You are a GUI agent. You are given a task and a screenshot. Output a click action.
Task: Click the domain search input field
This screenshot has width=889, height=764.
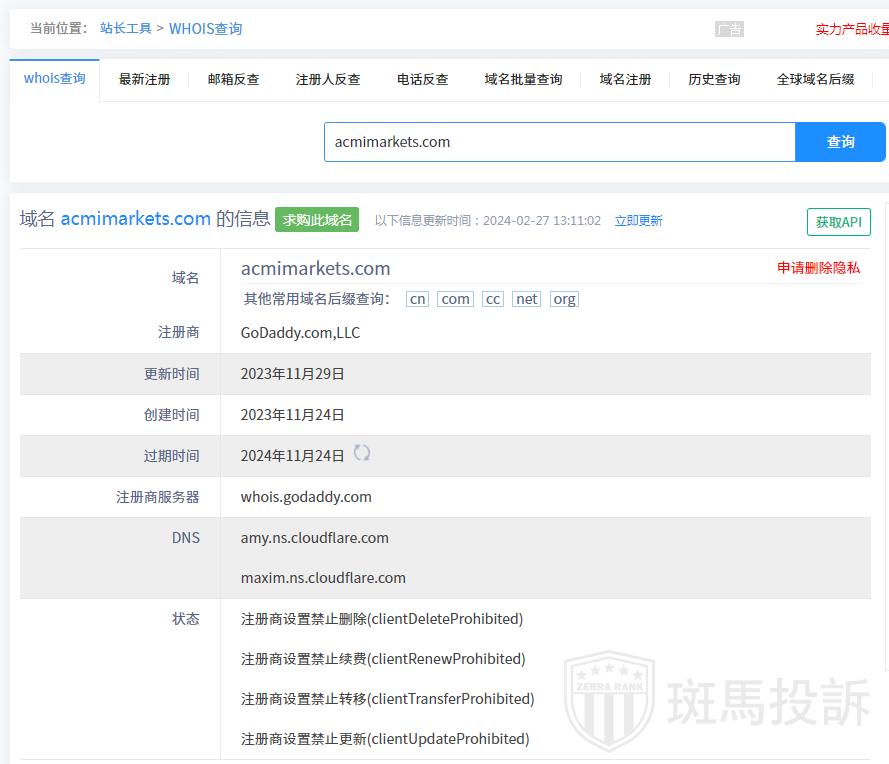559,142
